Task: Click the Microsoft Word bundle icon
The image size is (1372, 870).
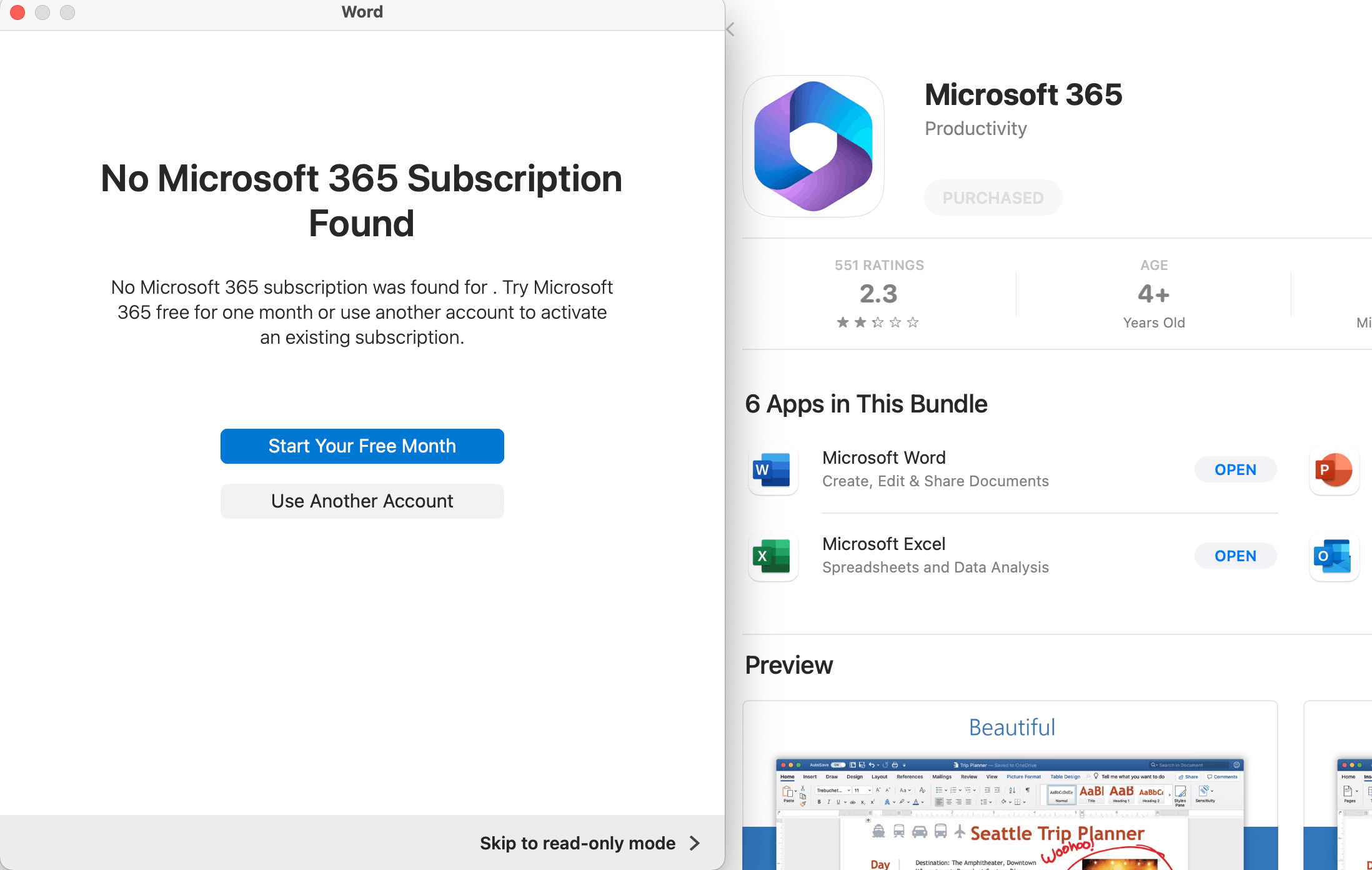Action: tap(772, 470)
